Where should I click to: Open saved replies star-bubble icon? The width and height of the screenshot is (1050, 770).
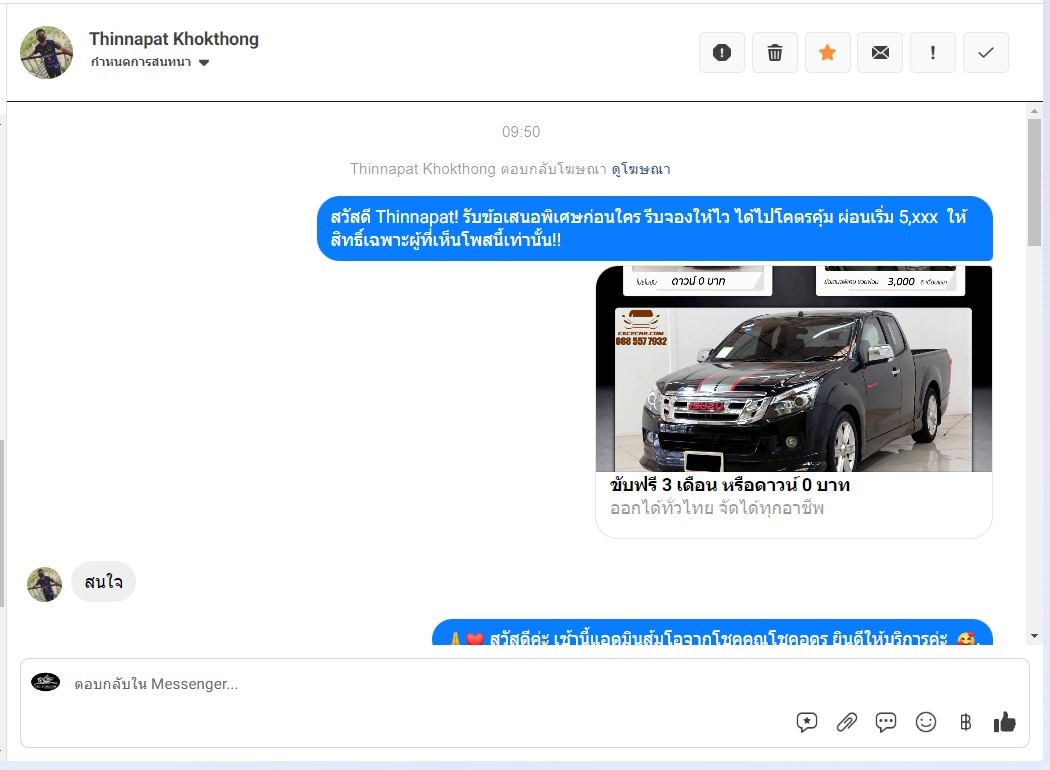coord(807,722)
